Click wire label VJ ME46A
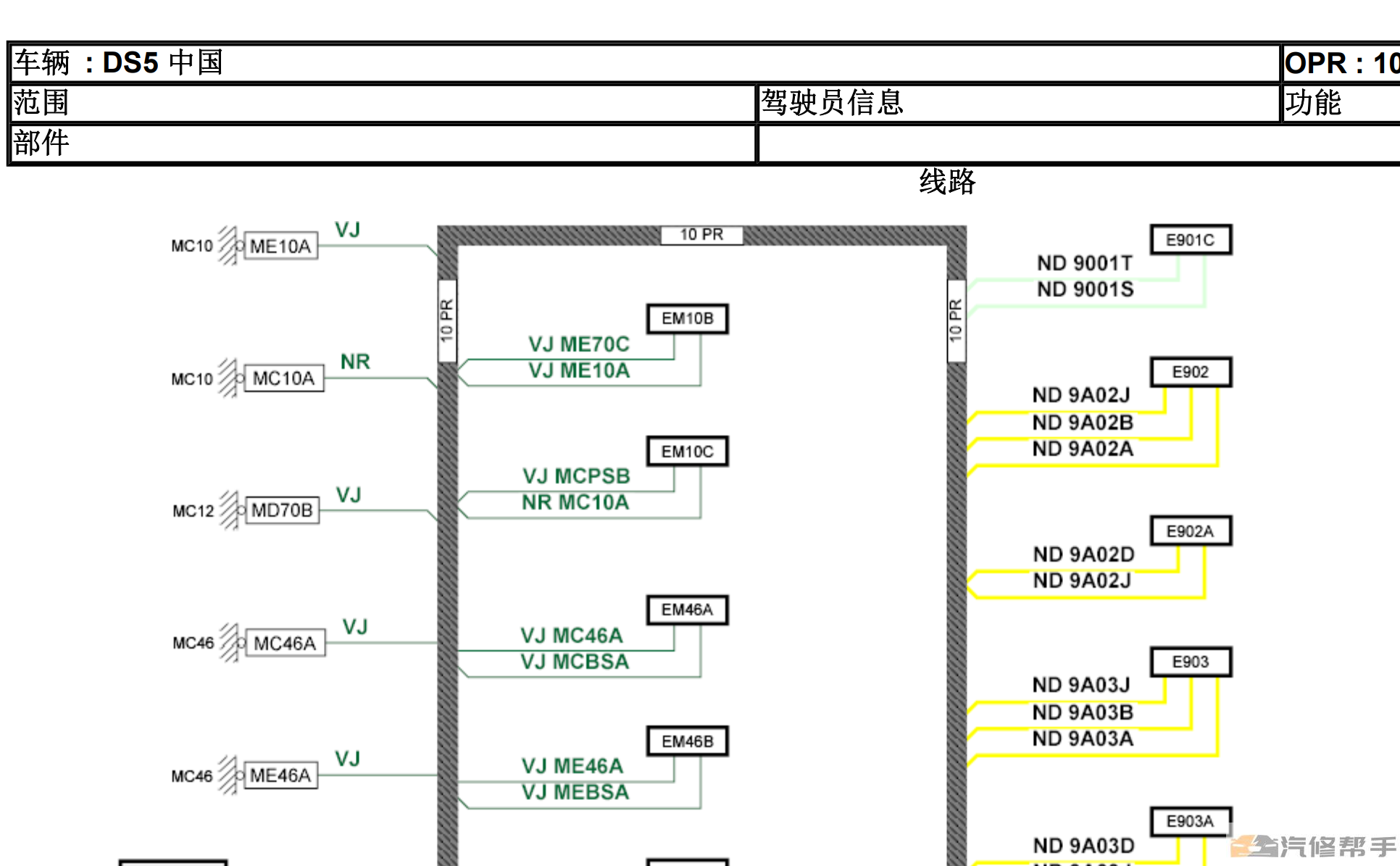 click(x=572, y=766)
